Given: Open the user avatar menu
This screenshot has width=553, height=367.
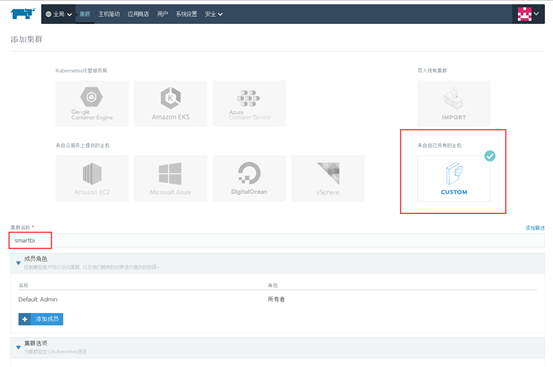Looking at the screenshot, I should (x=528, y=14).
